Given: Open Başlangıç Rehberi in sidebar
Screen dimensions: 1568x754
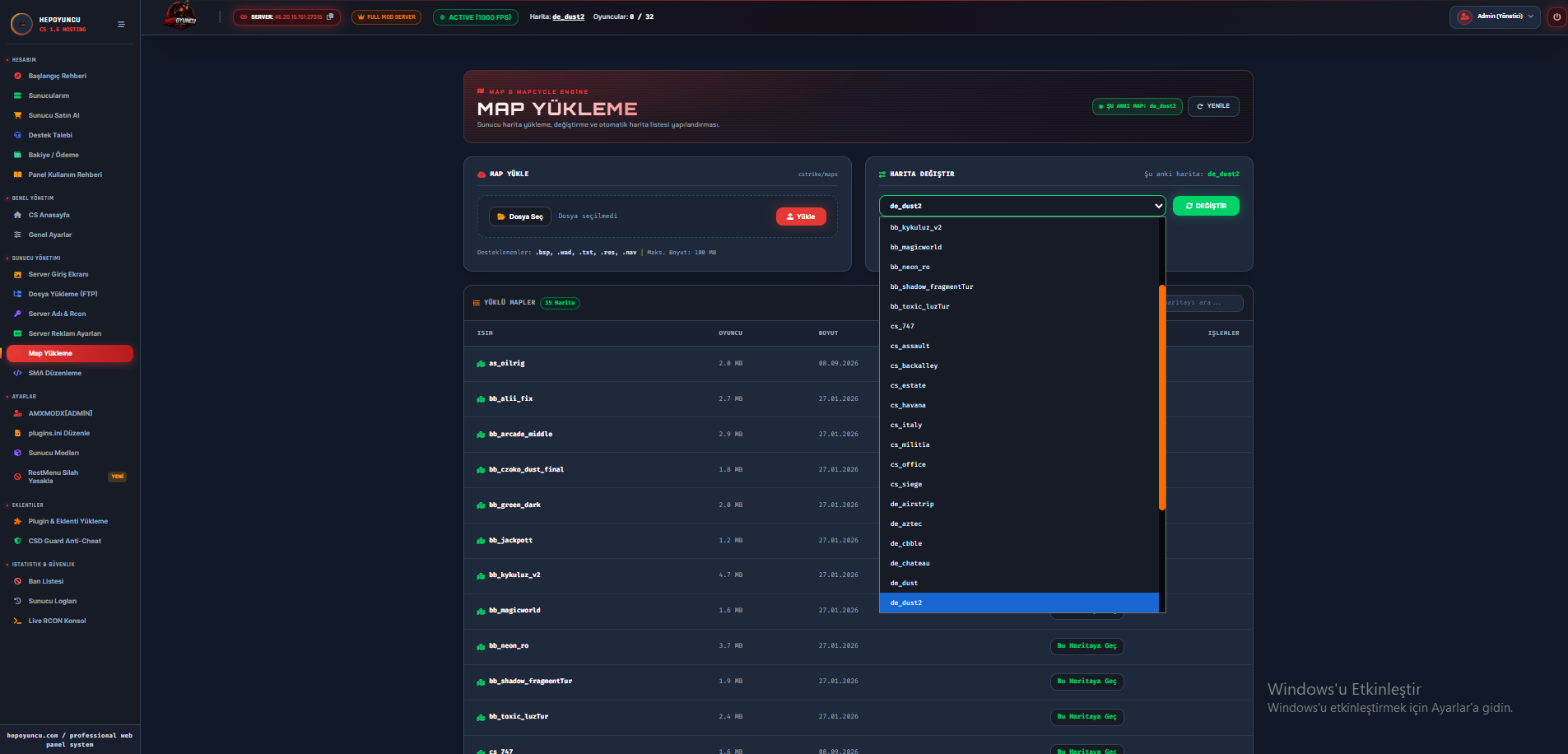Looking at the screenshot, I should pyautogui.click(x=57, y=76).
